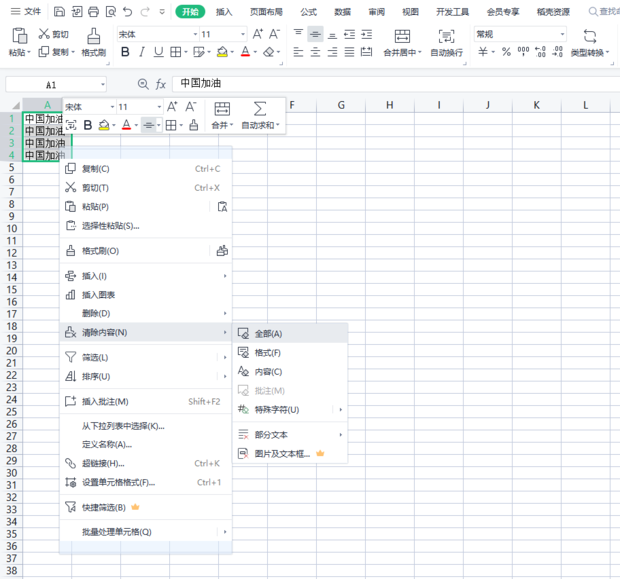620x579 pixels.
Task: Click paste-as-text icon beside 粘贴(P)
Action: tap(222, 206)
